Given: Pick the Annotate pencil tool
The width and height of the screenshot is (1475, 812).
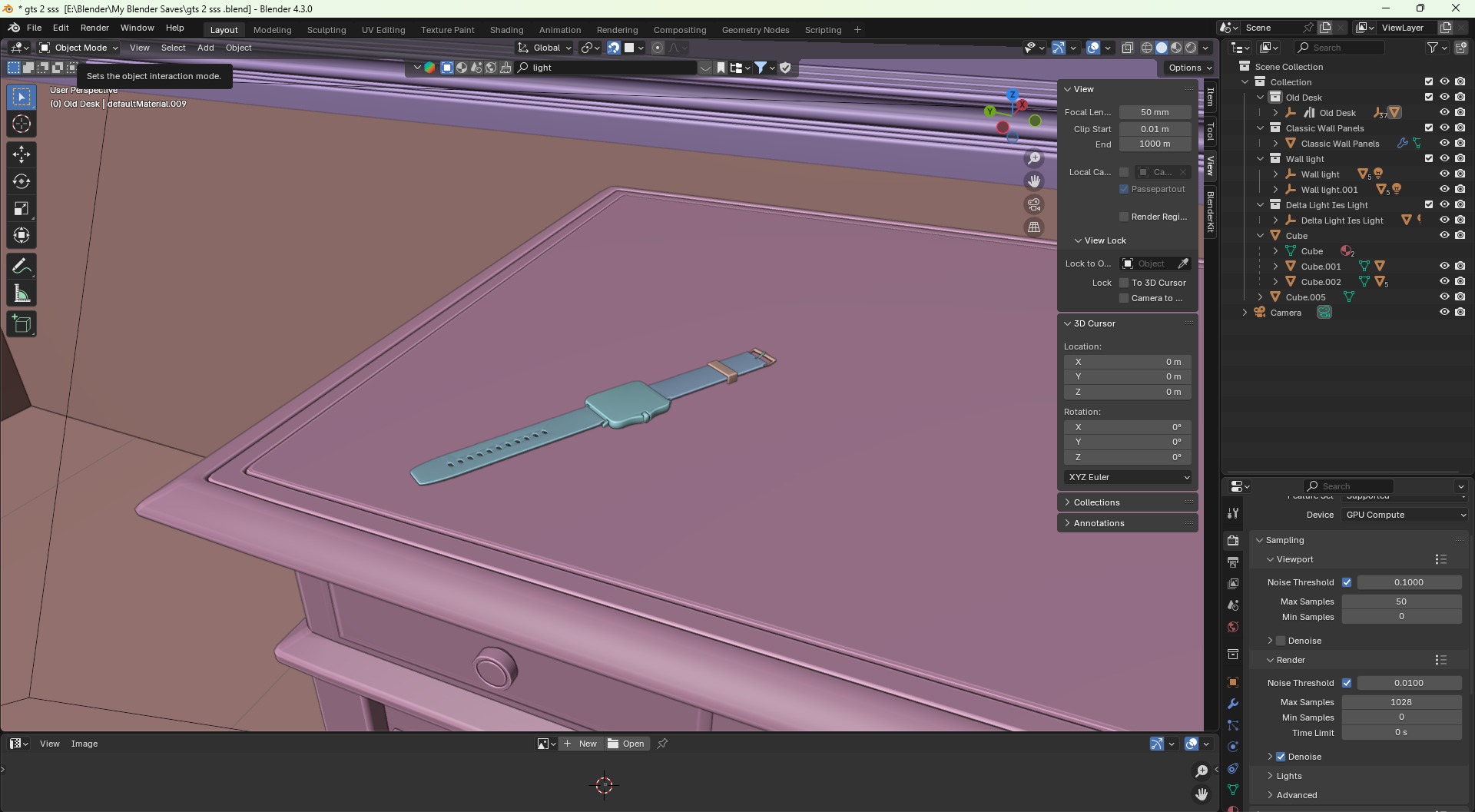Looking at the screenshot, I should [22, 267].
